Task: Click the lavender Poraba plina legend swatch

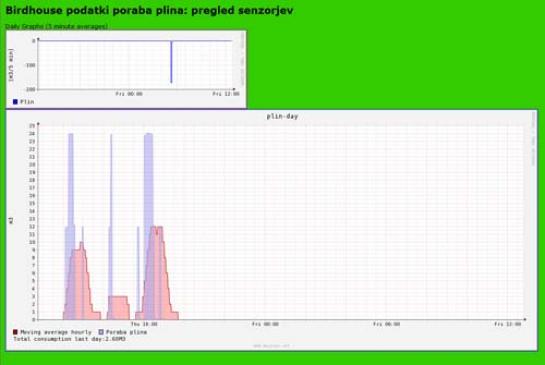Action: 101,332
